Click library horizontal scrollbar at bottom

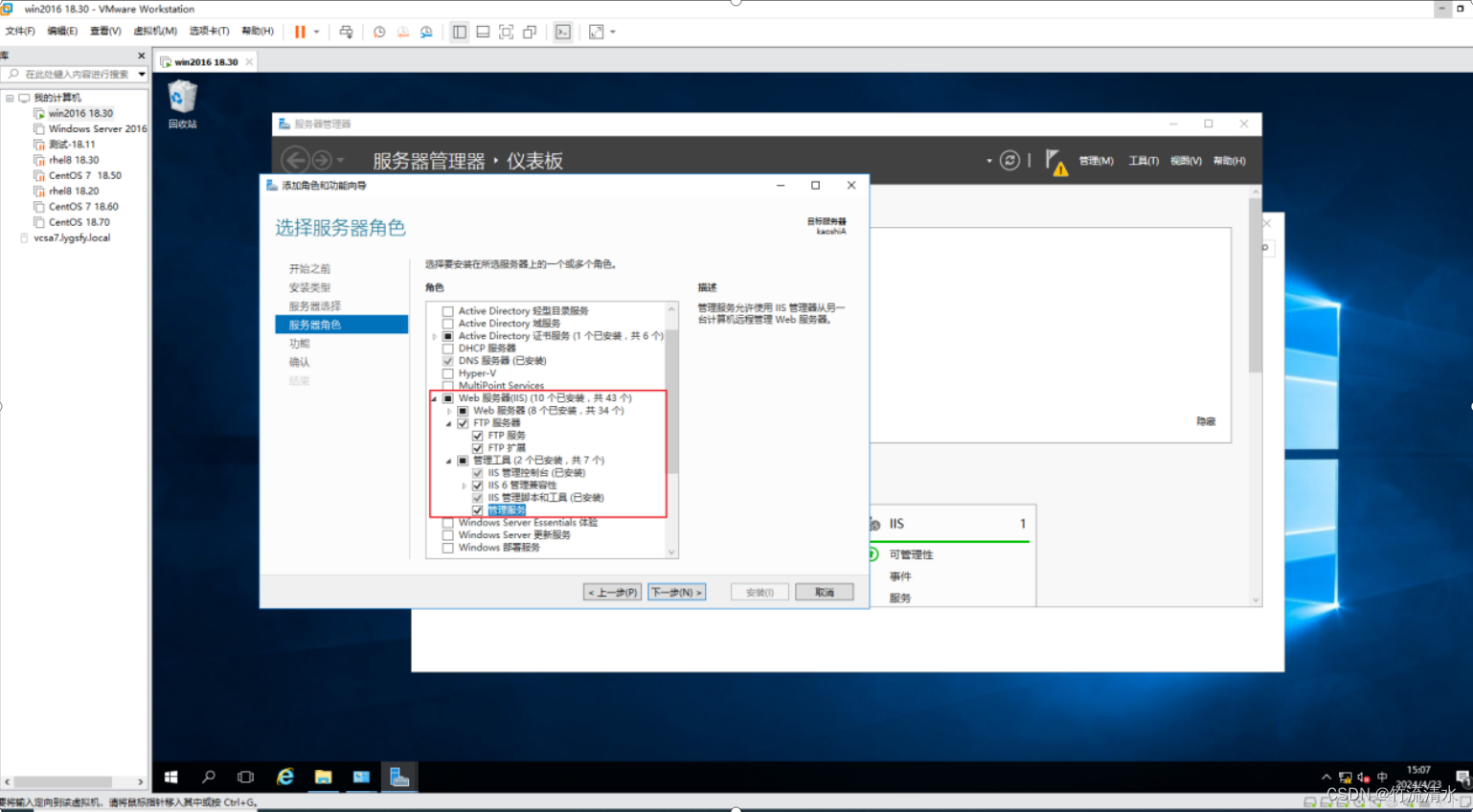[x=62, y=782]
